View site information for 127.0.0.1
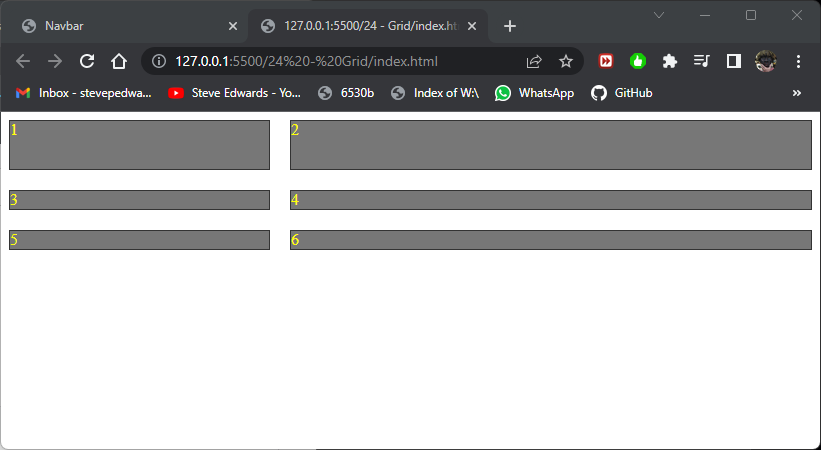Image resolution: width=821 pixels, height=450 pixels. coord(159,61)
